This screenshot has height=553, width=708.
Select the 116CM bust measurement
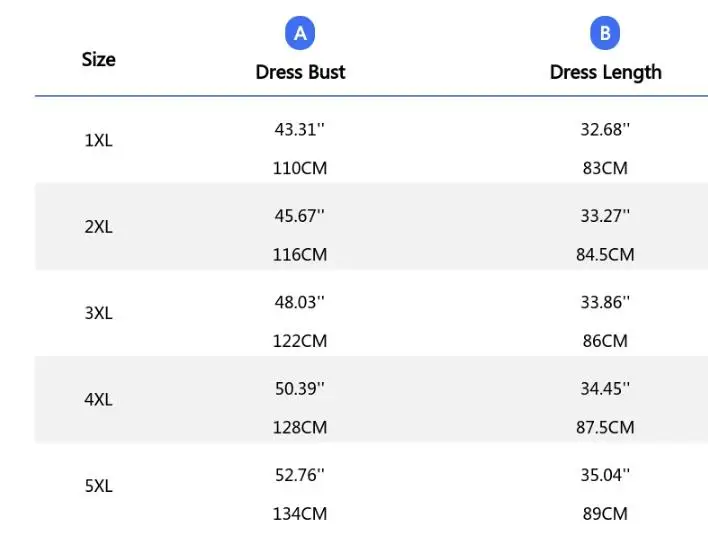click(x=300, y=255)
